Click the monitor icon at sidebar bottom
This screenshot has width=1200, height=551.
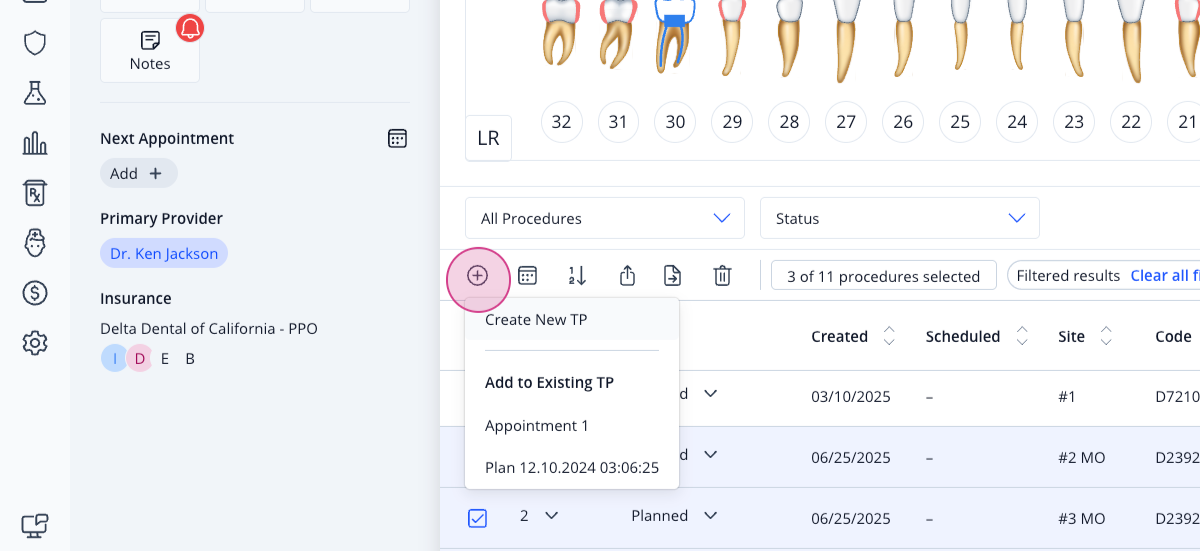pyautogui.click(x=35, y=524)
